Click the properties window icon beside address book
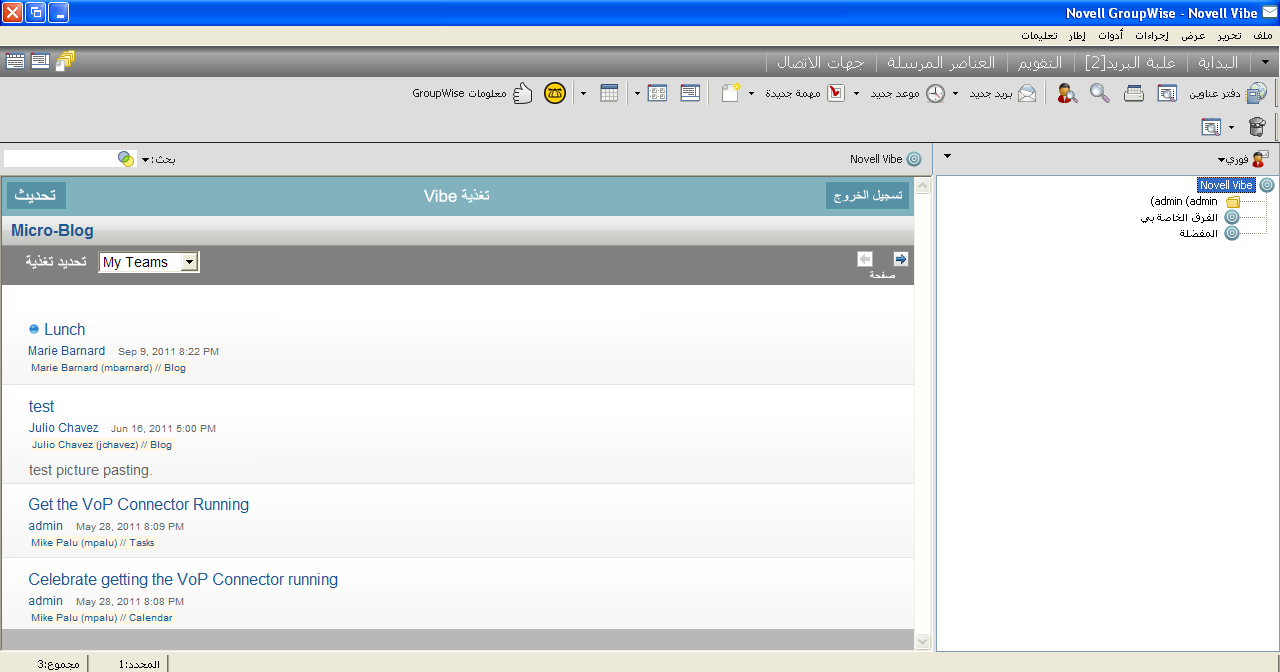The width and height of the screenshot is (1280, 672). (1167, 93)
